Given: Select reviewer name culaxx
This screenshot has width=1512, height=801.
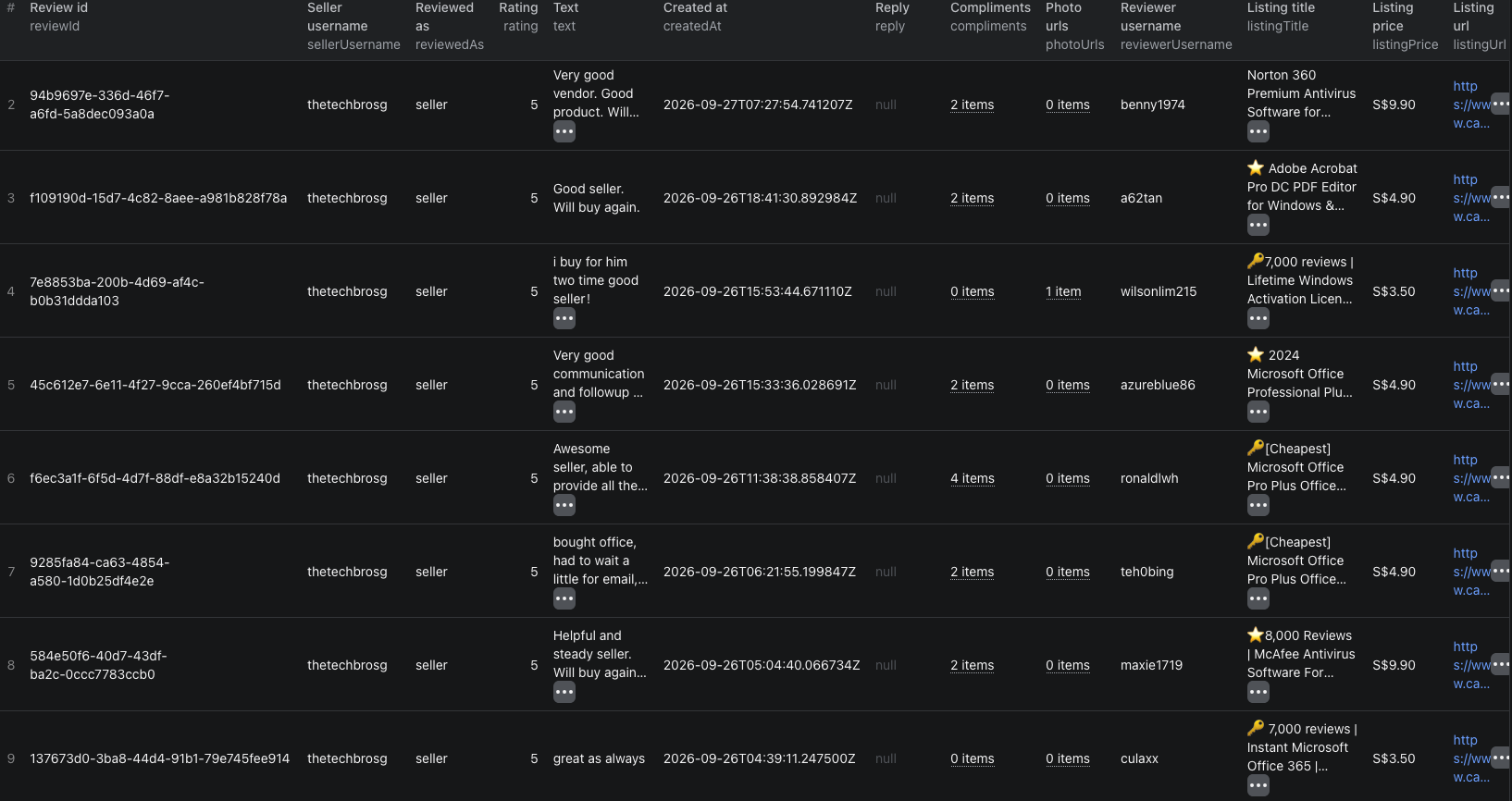Looking at the screenshot, I should click(x=1139, y=758).
